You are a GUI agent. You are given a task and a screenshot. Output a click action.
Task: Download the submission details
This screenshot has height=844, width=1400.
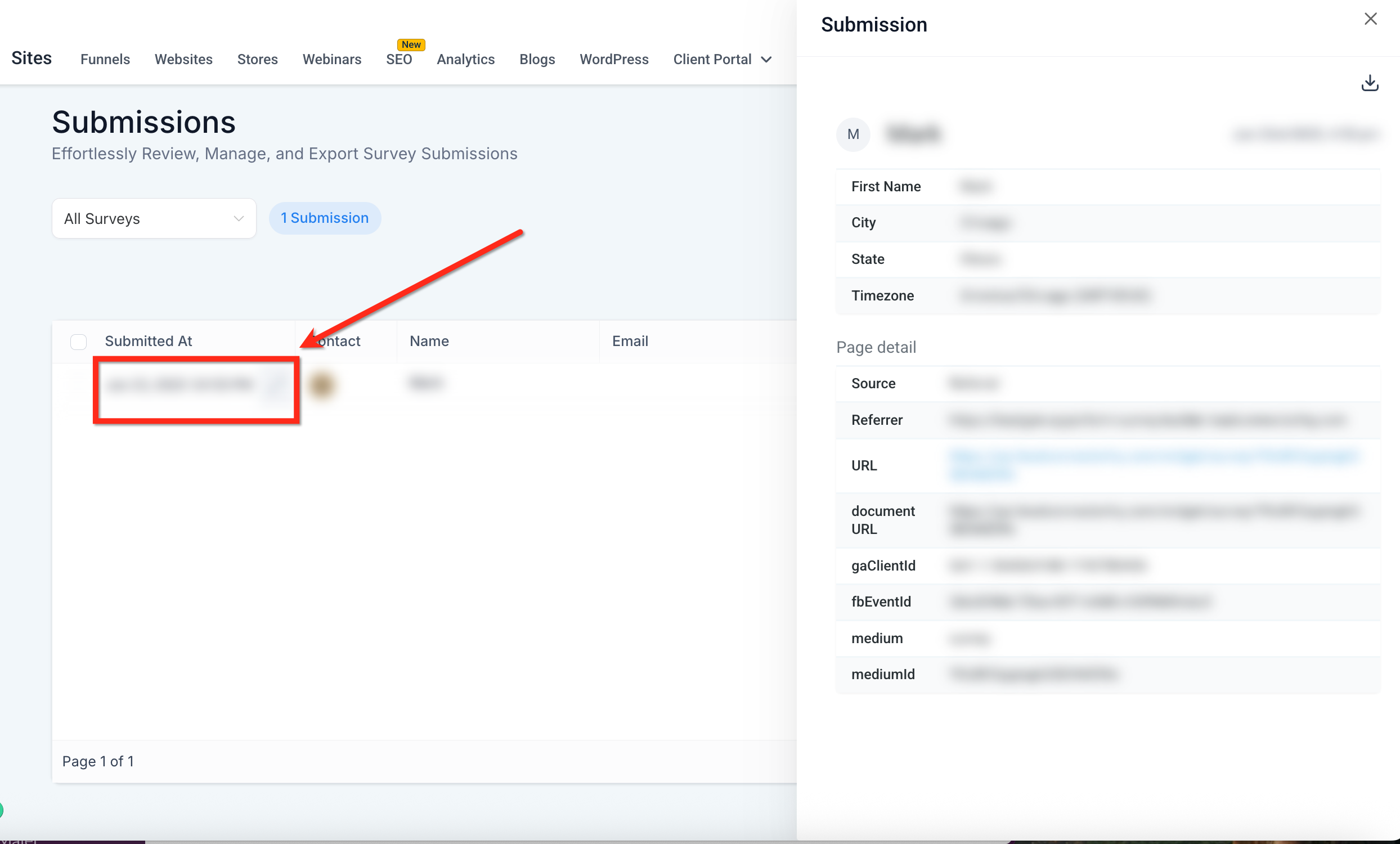[1369, 83]
